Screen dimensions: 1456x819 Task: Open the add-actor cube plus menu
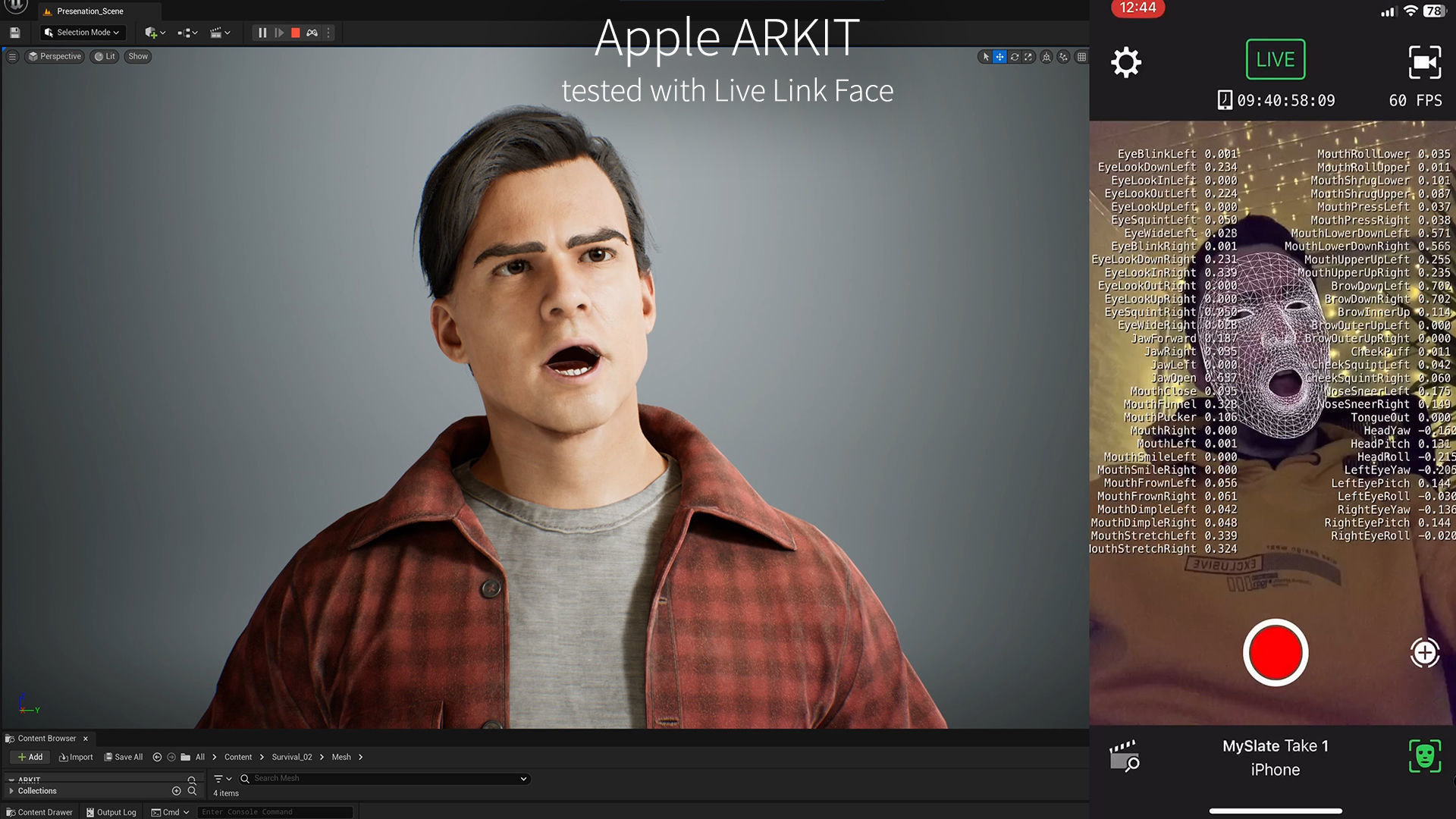click(155, 33)
